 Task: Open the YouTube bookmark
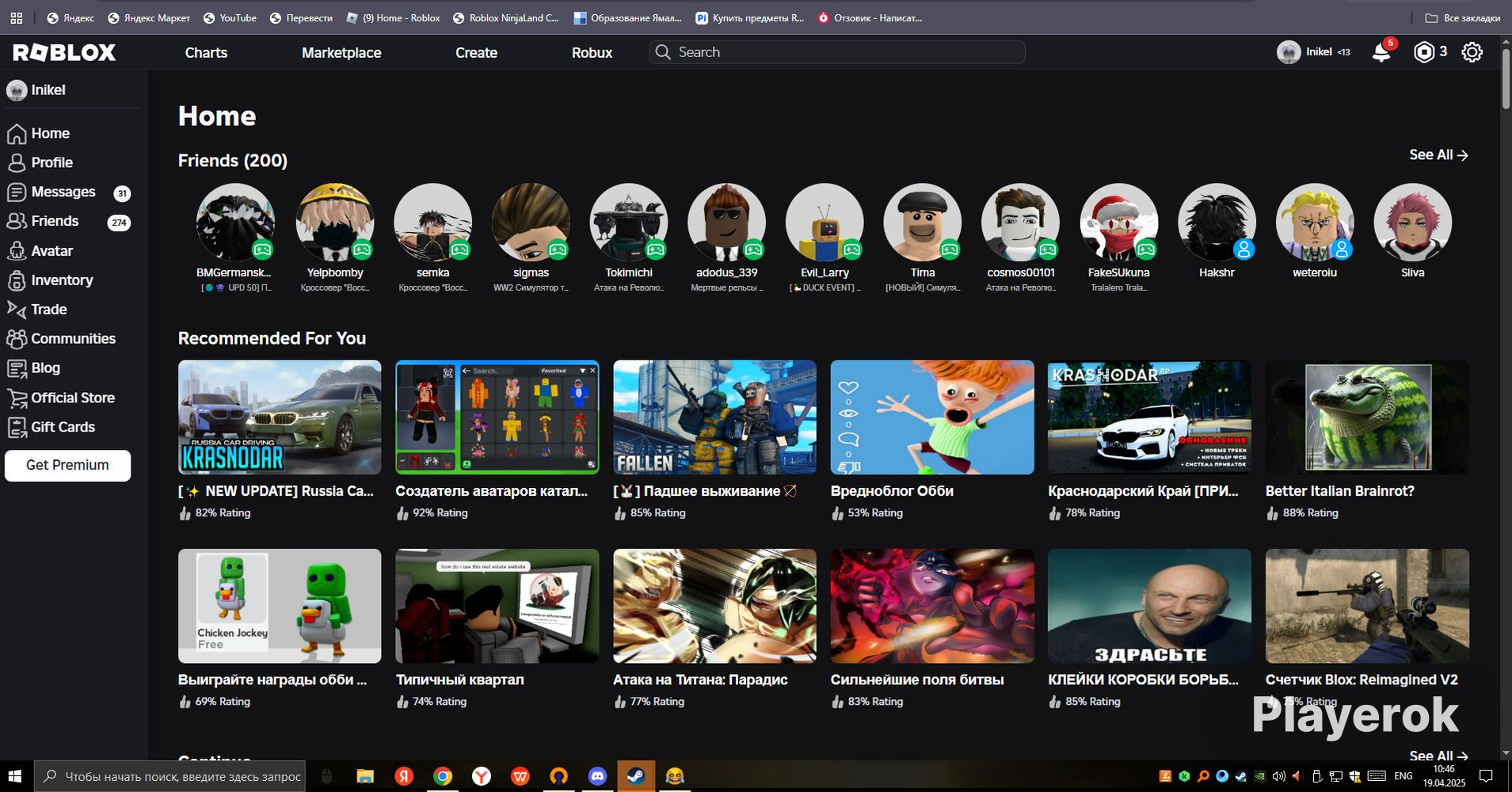click(x=230, y=17)
